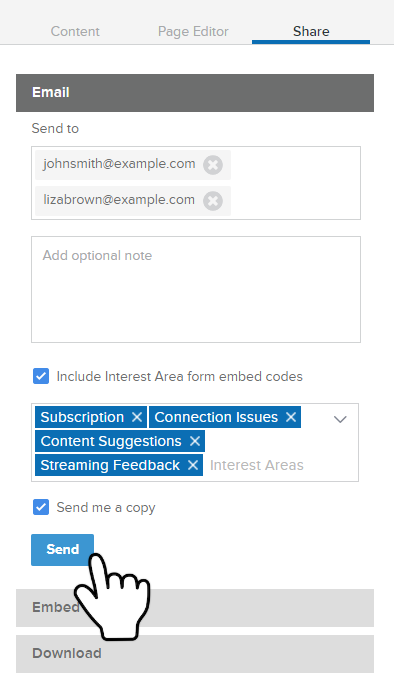Click into the Add optional note field
Image resolution: width=394 pixels, height=689 pixels.
[196, 290]
